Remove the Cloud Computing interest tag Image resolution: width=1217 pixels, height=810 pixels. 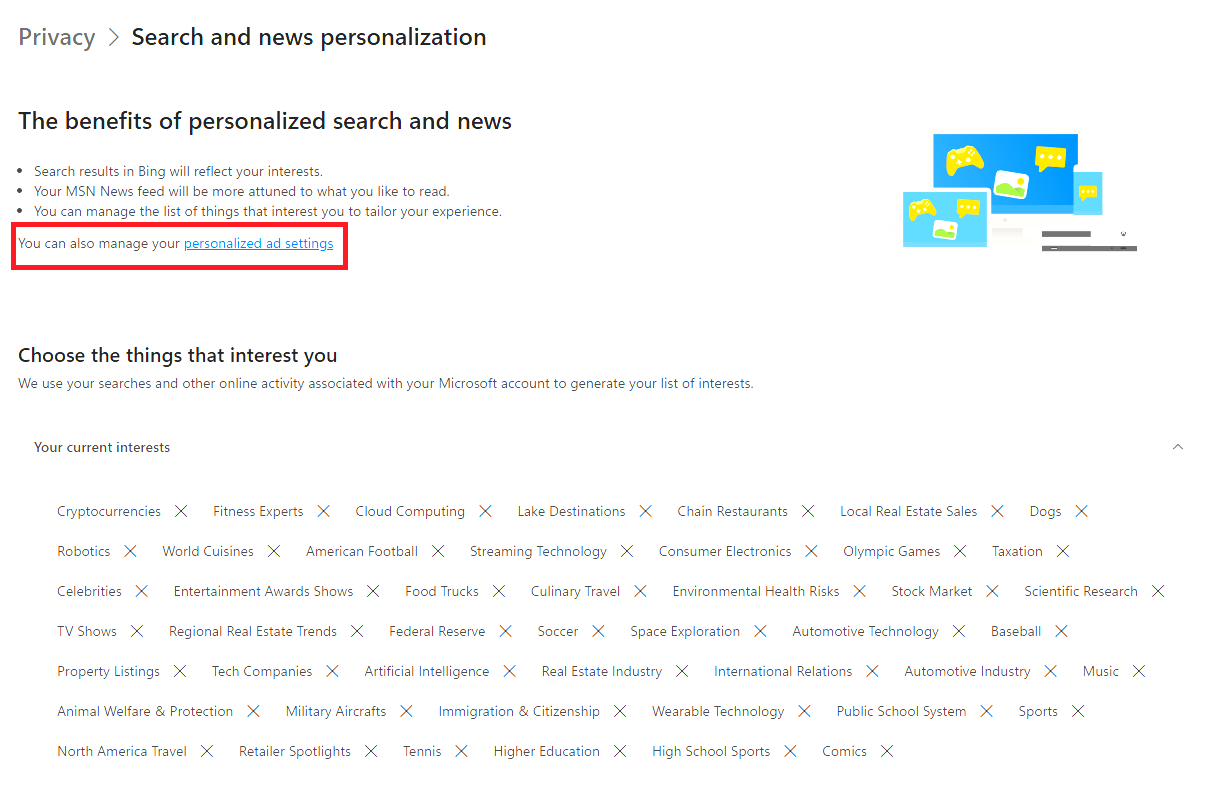point(485,511)
